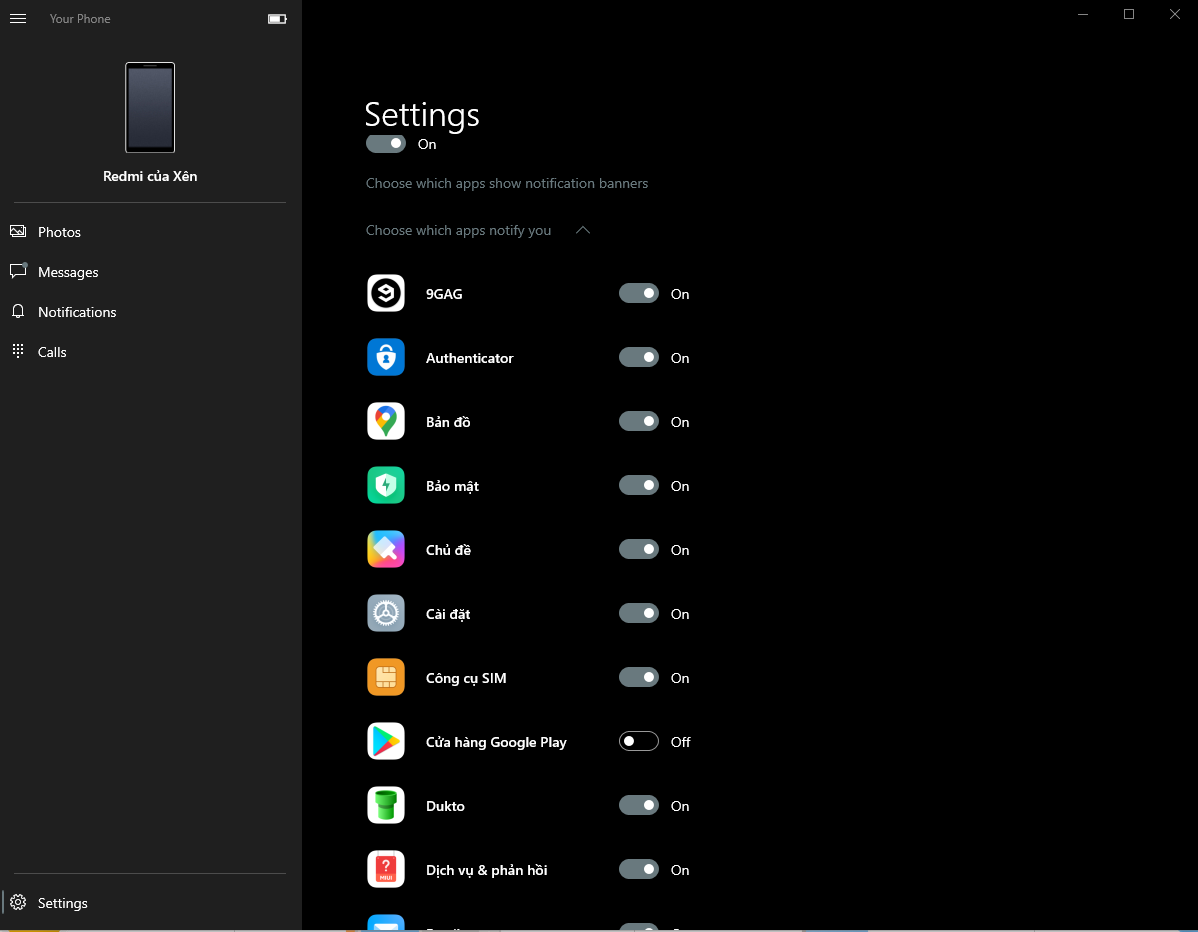Open the Messages section
The width and height of the screenshot is (1198, 932).
pos(150,272)
